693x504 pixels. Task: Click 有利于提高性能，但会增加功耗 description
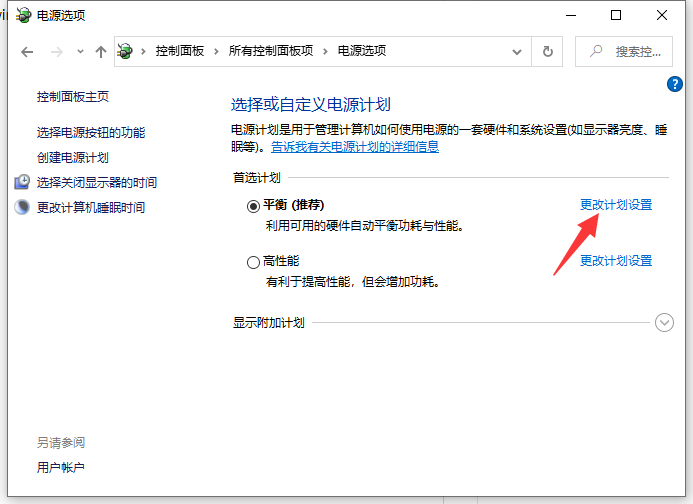pos(353,282)
